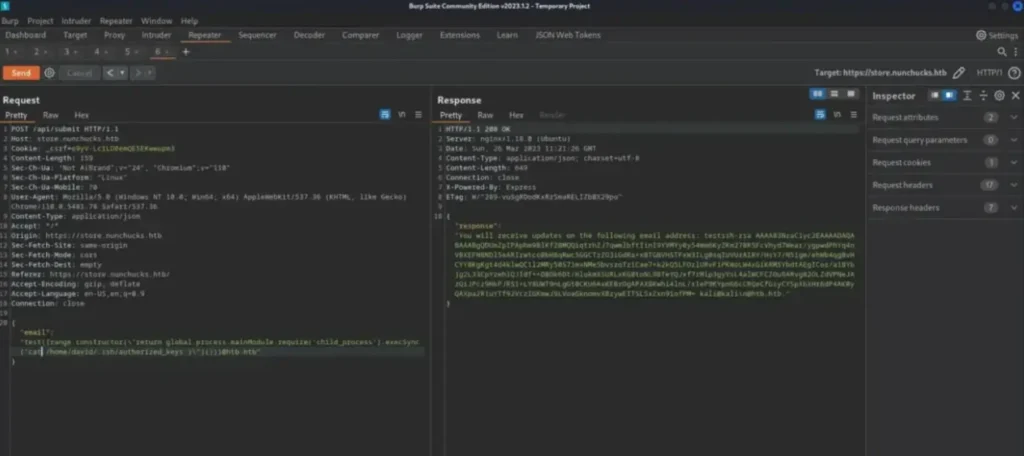
Task: Edit target with the pencil icon
Action: [959, 73]
